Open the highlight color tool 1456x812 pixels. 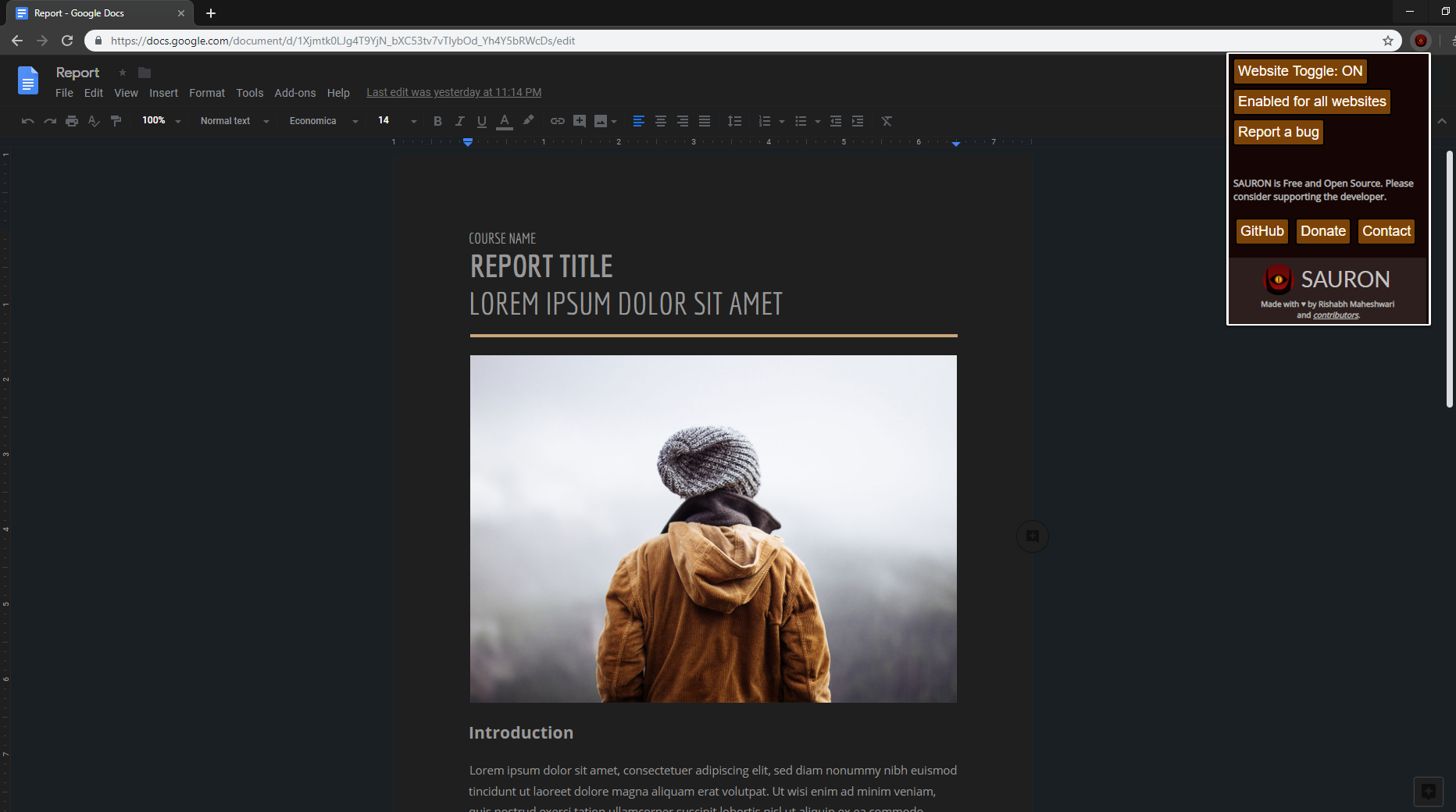pyautogui.click(x=529, y=120)
